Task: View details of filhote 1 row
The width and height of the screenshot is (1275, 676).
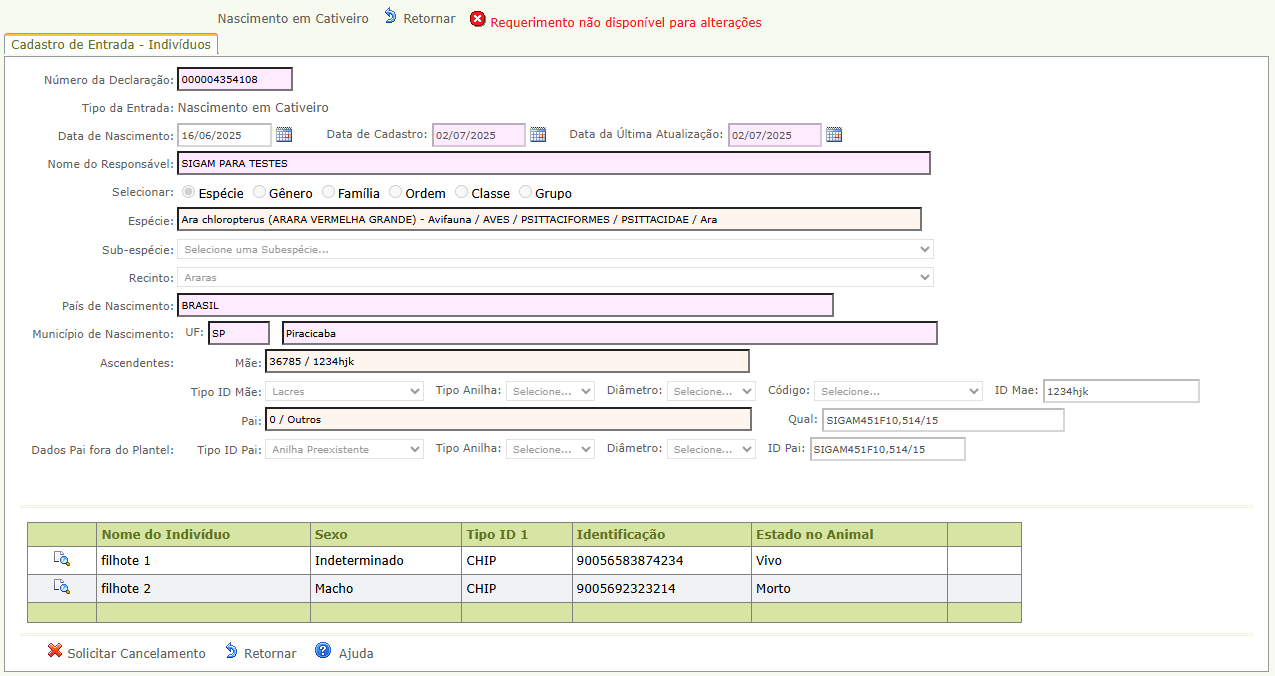Action: 62,560
